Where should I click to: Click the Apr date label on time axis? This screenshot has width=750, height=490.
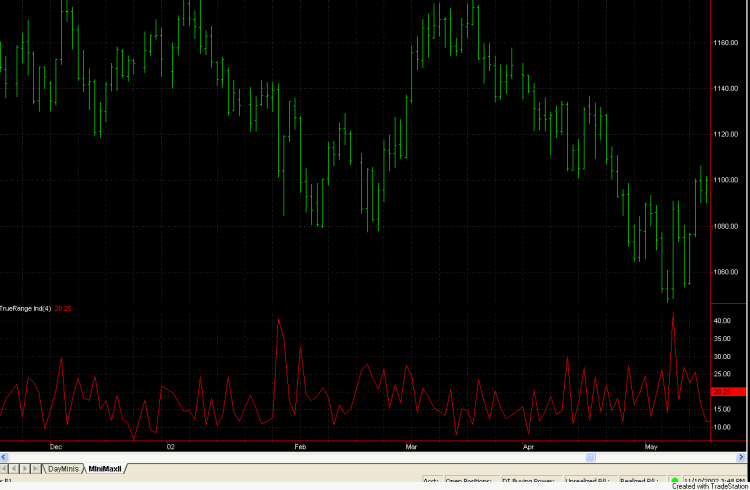point(528,447)
